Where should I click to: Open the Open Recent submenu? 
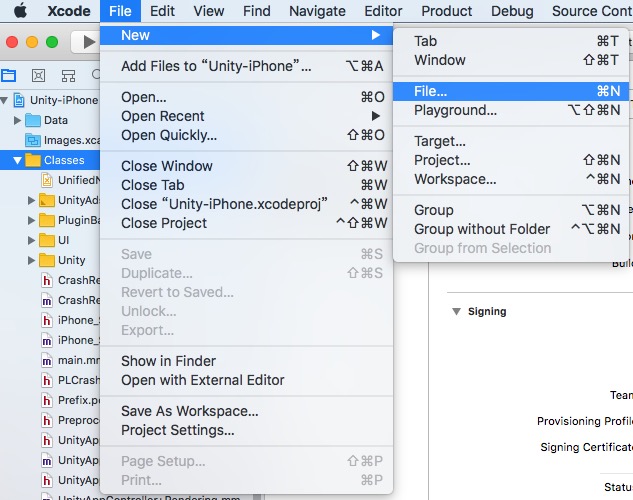point(246,116)
